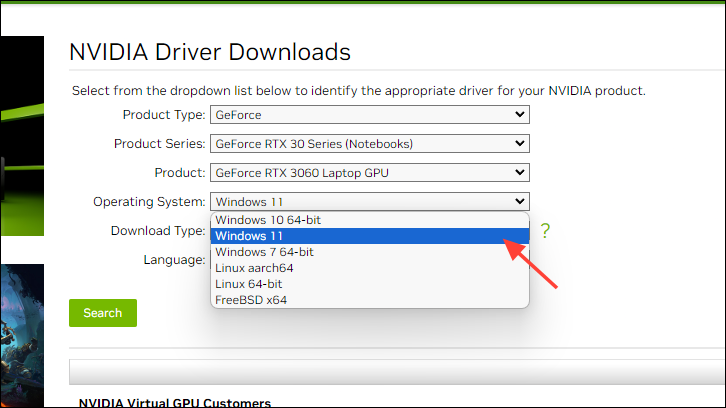The image size is (726, 408).
Task: Click the Download Type label
Action: click(158, 231)
